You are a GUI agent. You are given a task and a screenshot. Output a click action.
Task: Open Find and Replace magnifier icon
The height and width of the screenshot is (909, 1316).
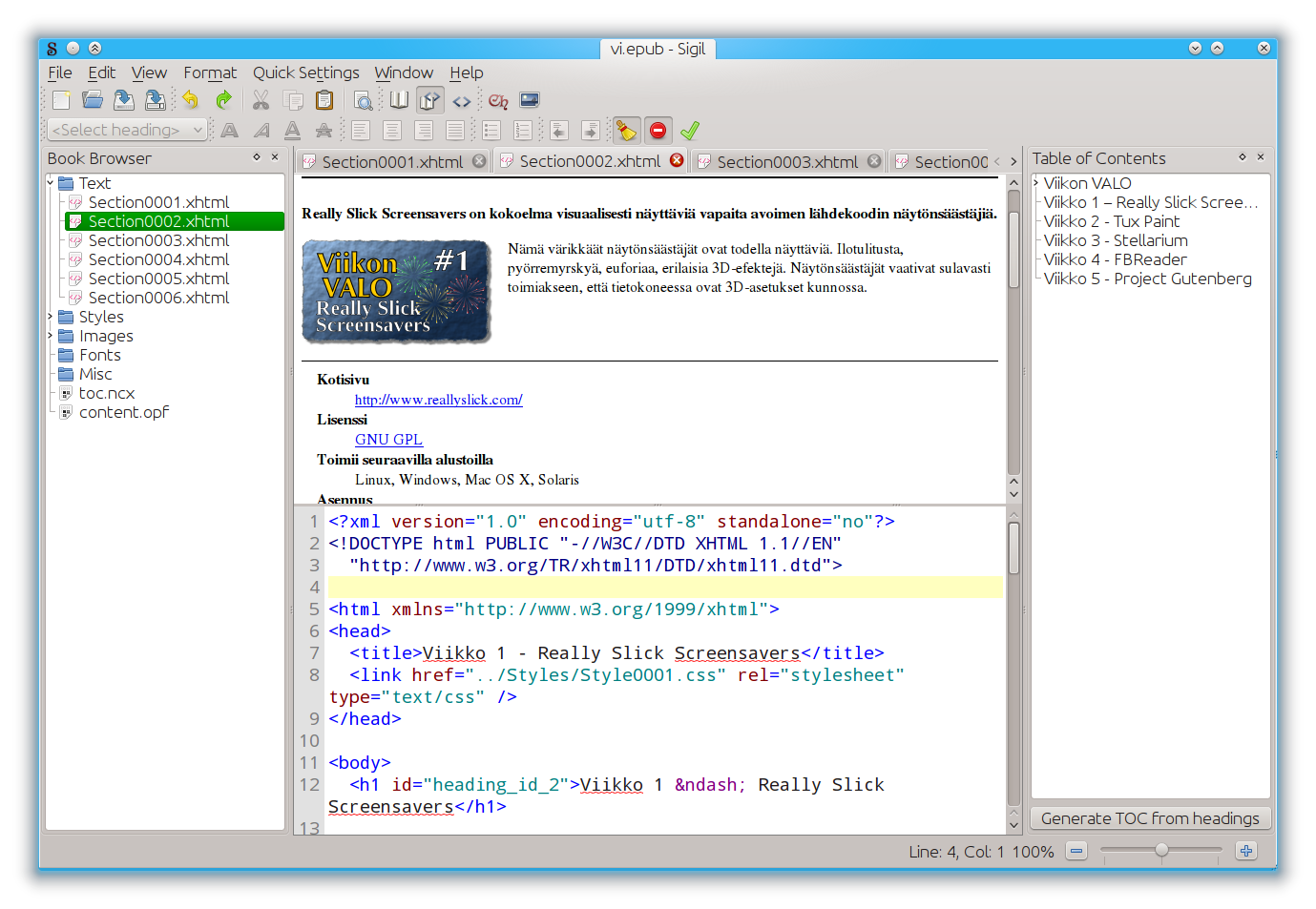pos(363,100)
